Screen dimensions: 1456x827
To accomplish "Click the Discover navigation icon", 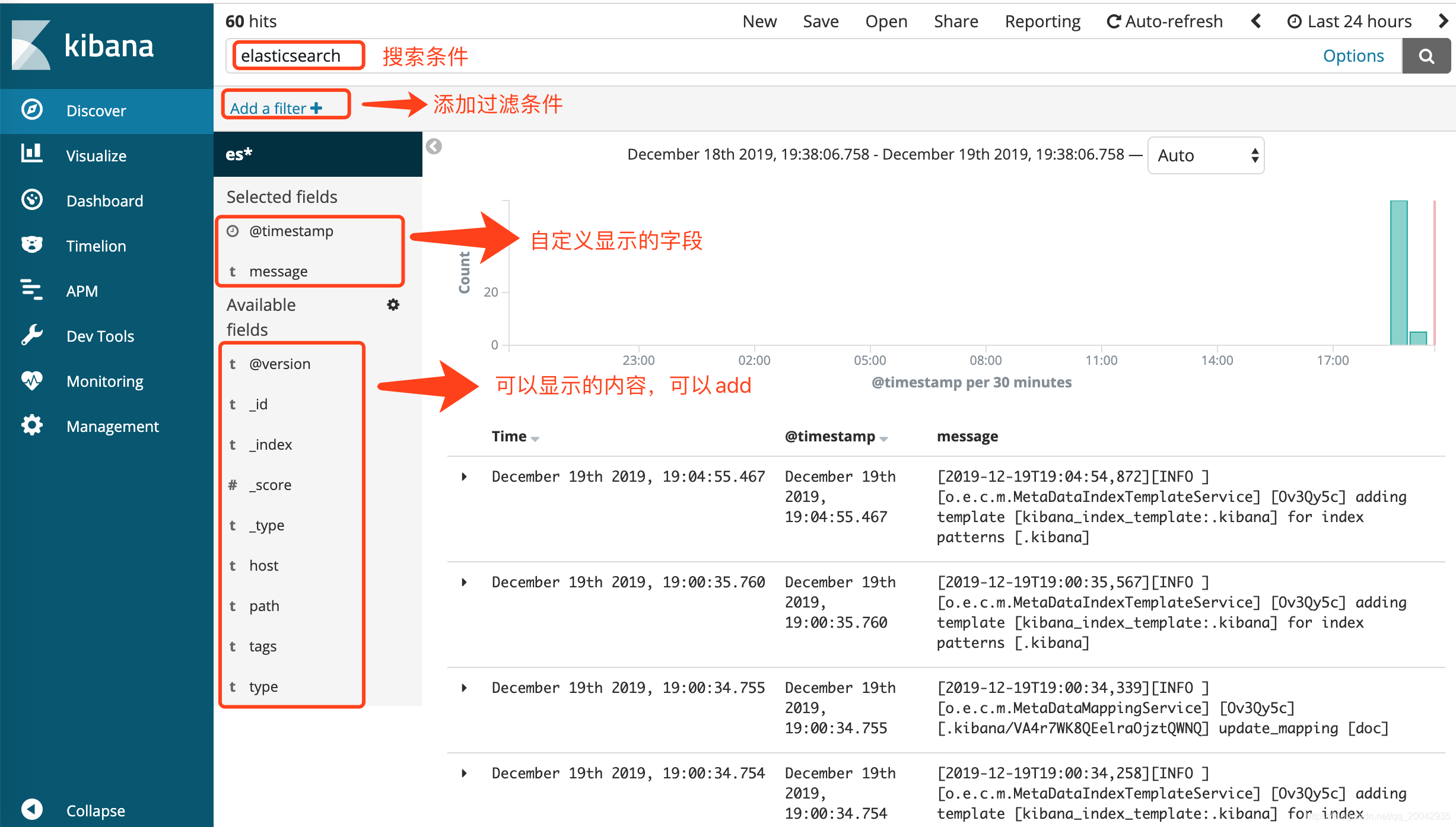I will (30, 110).
